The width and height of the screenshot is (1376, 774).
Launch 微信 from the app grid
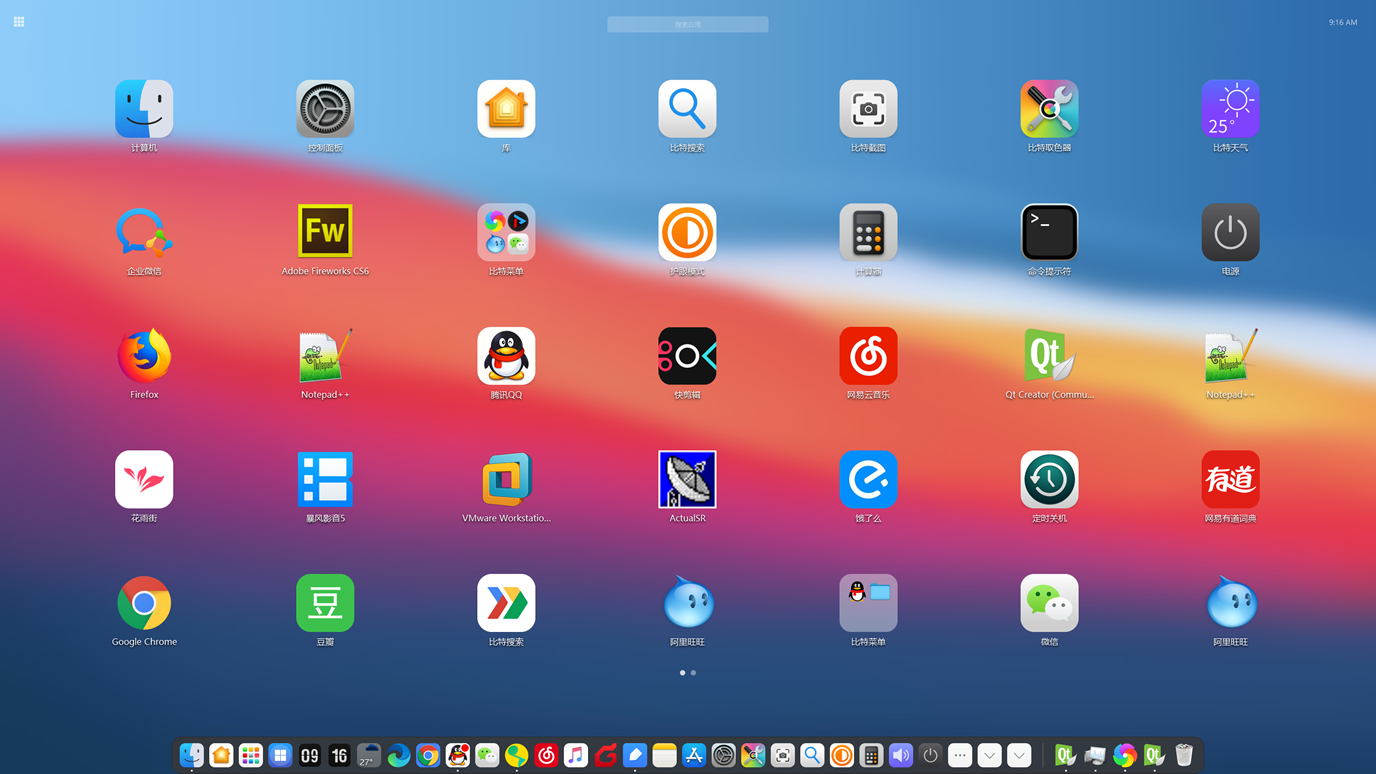(x=1049, y=603)
